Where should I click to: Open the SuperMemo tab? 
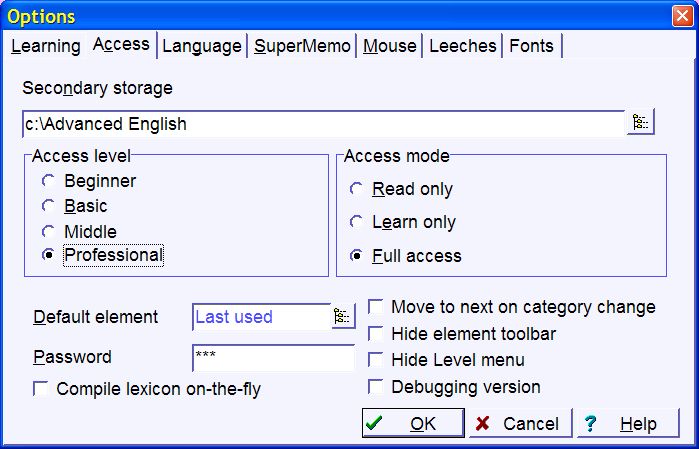[x=302, y=46]
